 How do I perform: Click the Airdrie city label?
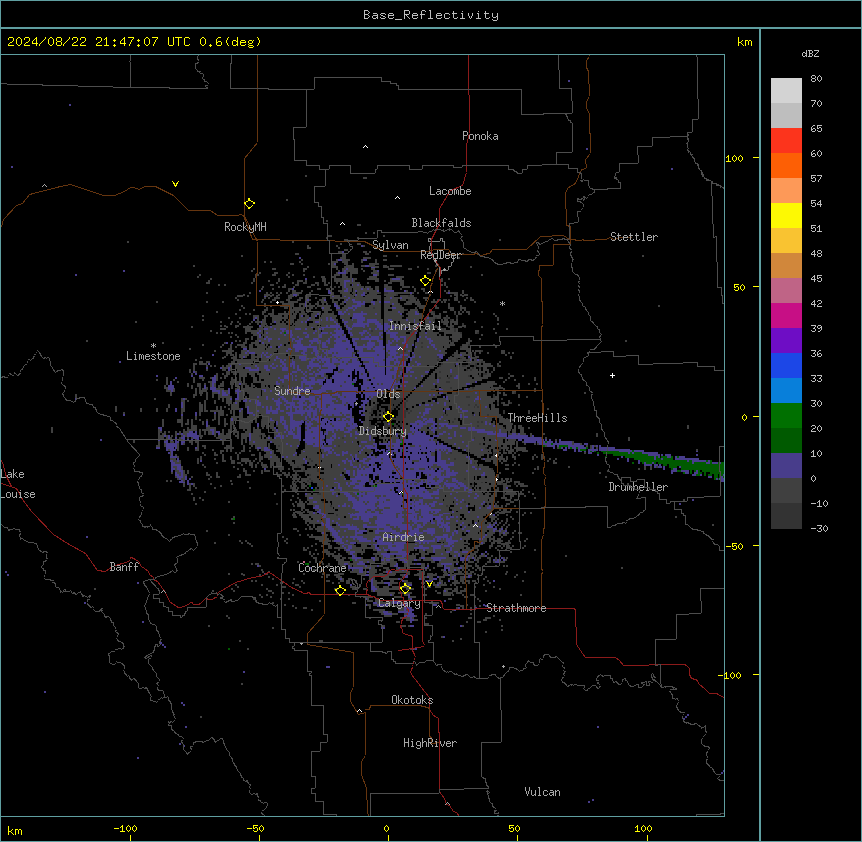tap(403, 537)
